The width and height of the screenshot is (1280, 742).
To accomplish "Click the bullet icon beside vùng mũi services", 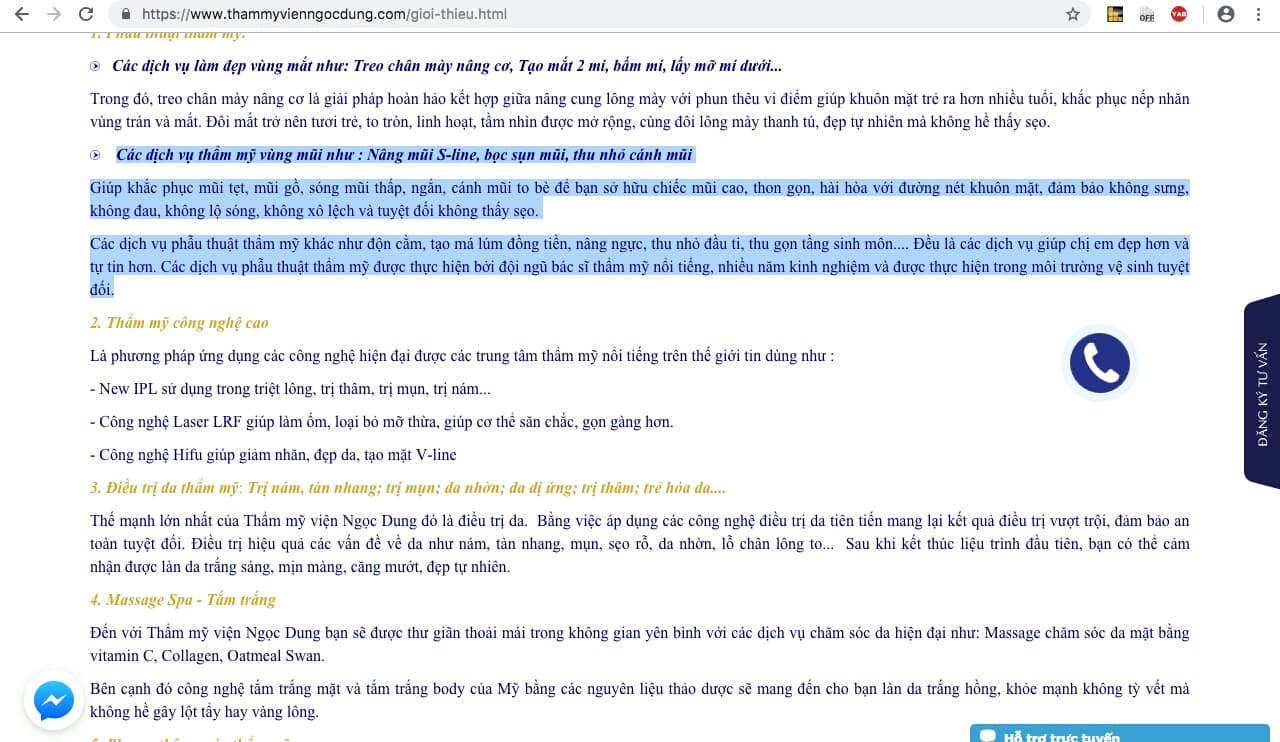I will (x=96, y=155).
